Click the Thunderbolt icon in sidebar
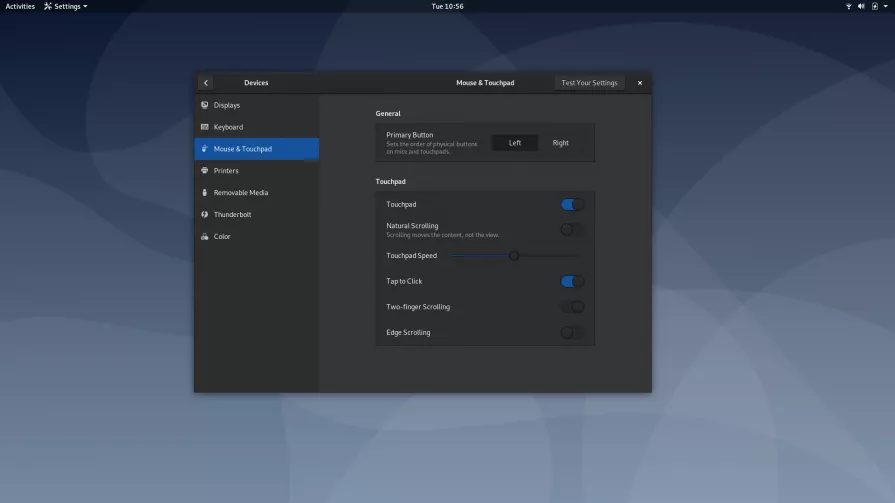Screen dimensions: 895x503 pos(204,214)
